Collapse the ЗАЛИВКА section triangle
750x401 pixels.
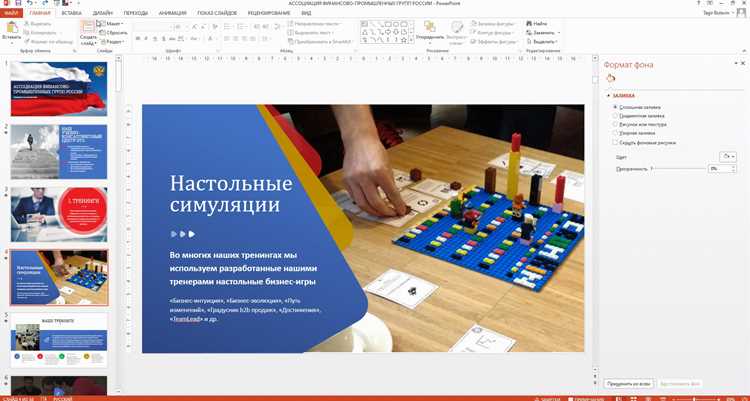(x=608, y=96)
